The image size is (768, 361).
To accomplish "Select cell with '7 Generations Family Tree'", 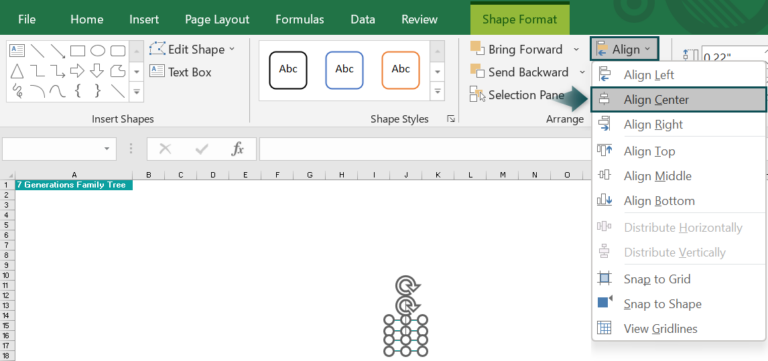I will [x=74, y=185].
